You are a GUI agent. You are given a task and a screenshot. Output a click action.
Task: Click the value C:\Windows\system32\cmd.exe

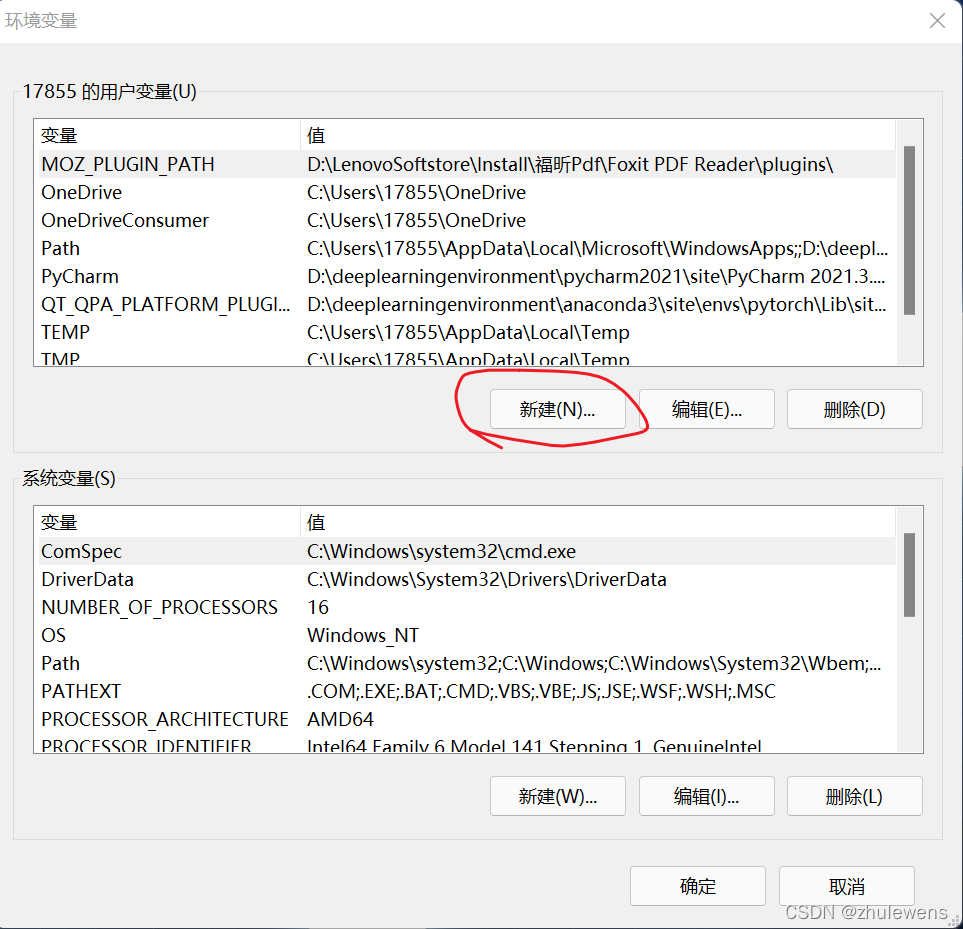[x=441, y=551]
